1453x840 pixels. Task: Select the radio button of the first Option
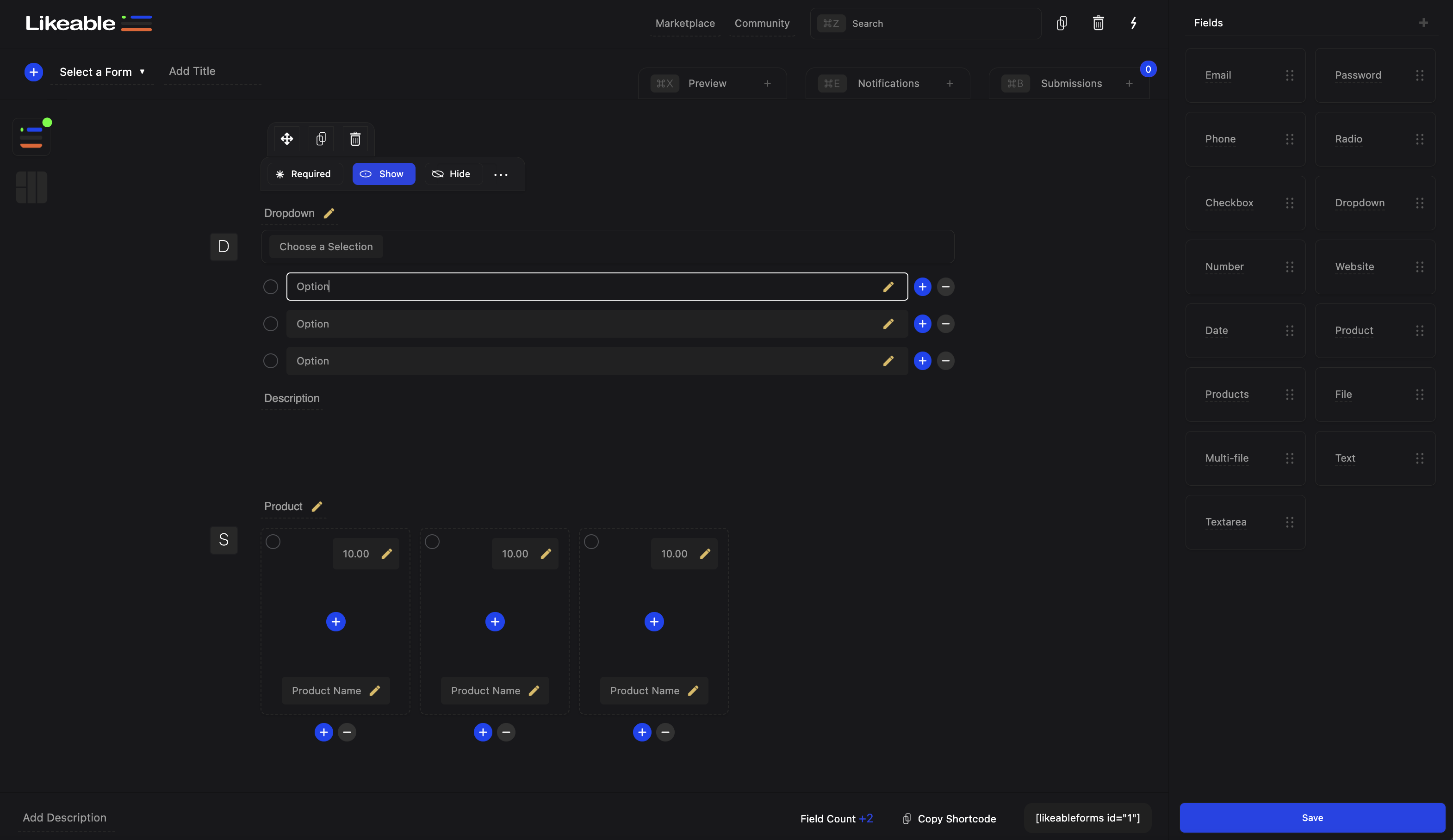(x=270, y=286)
